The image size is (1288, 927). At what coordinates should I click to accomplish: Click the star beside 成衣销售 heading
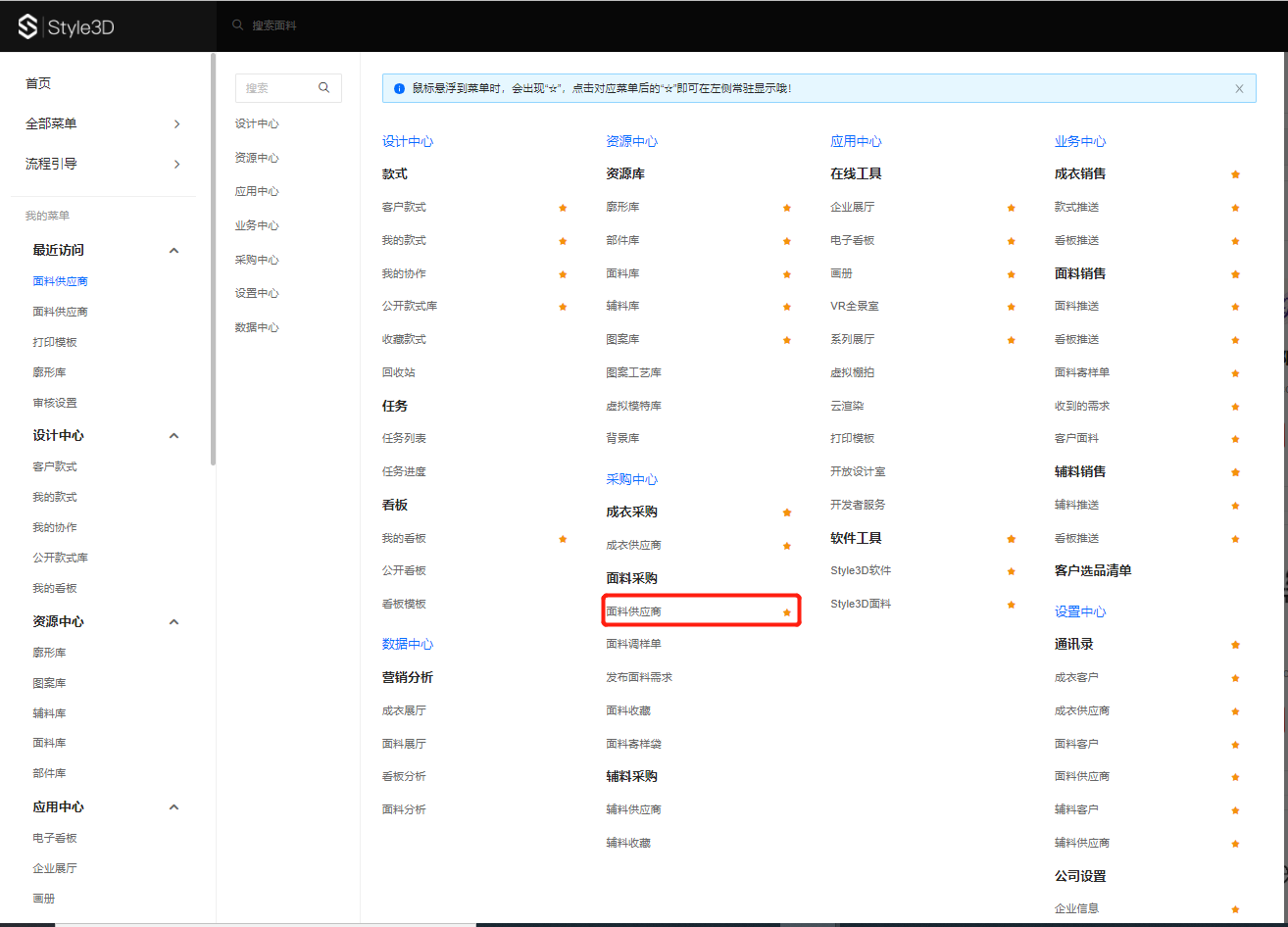click(x=1235, y=174)
